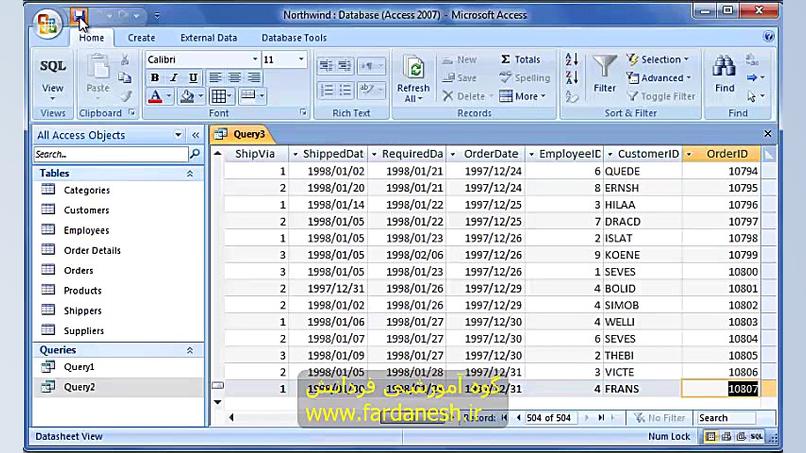806x453 pixels.
Task: Click the navigation pane search box
Action: (x=112, y=154)
